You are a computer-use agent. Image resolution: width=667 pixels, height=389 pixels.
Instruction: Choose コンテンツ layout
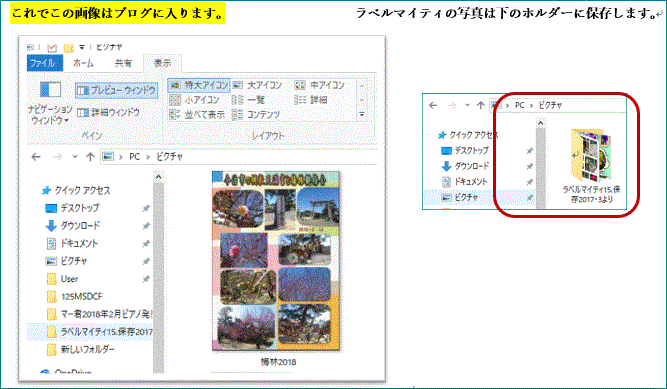coord(256,114)
